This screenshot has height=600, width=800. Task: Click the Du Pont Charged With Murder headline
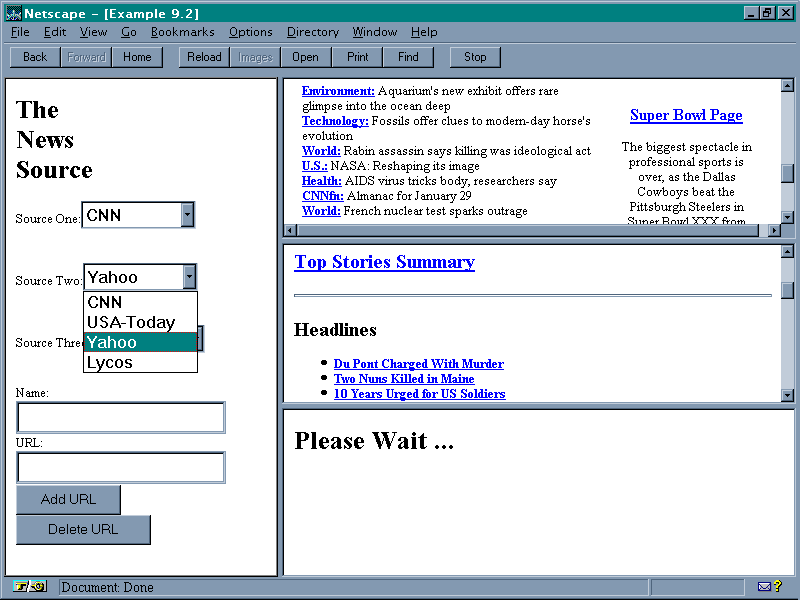(418, 364)
